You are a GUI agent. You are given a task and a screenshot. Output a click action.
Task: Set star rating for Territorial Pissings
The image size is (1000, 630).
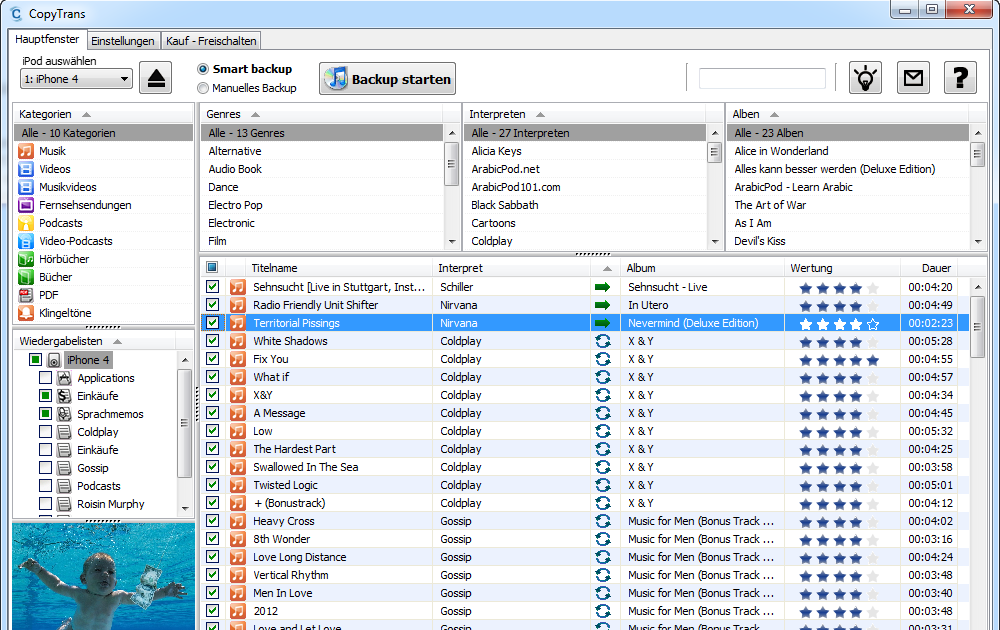click(x=839, y=324)
